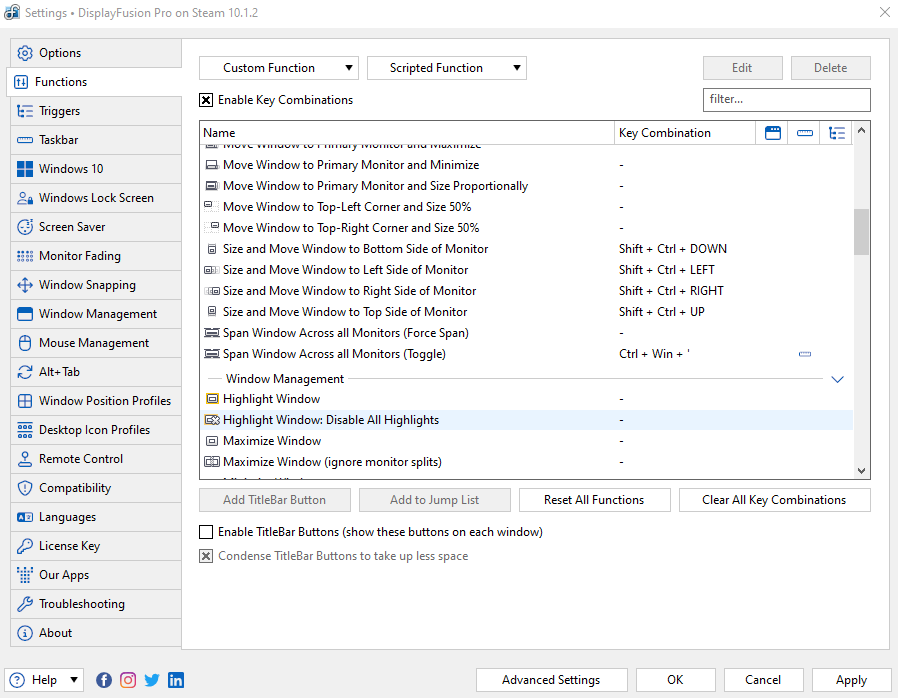Click the Facebook icon in footer
Image resolution: width=898 pixels, height=698 pixels.
104,680
